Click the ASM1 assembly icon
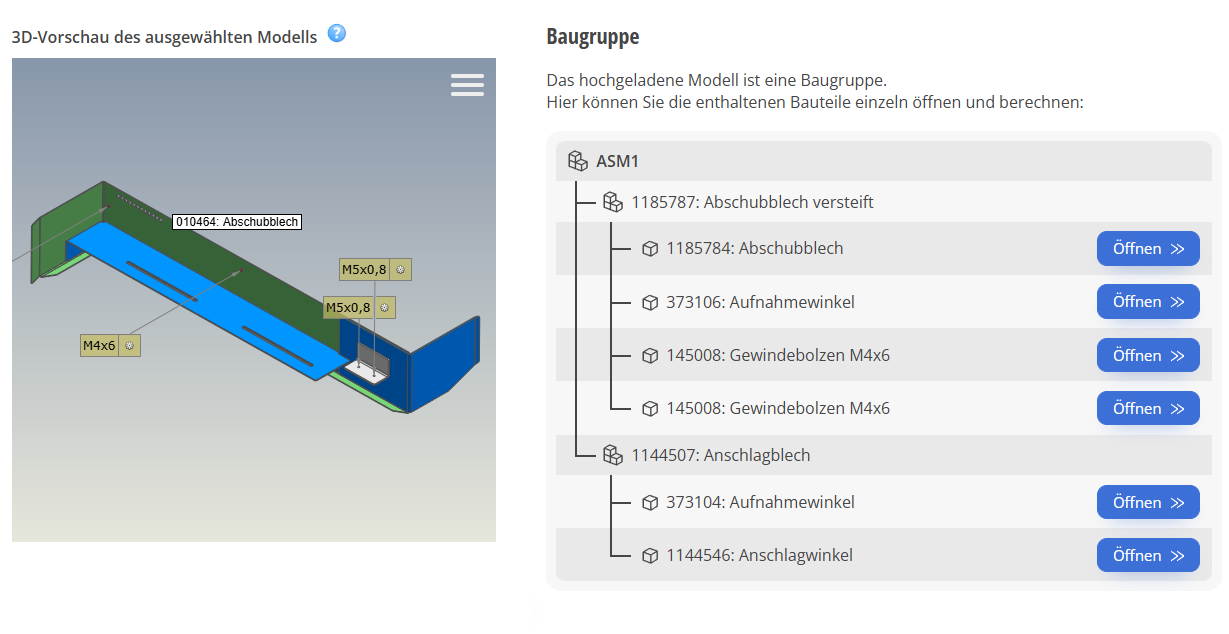 tap(577, 161)
